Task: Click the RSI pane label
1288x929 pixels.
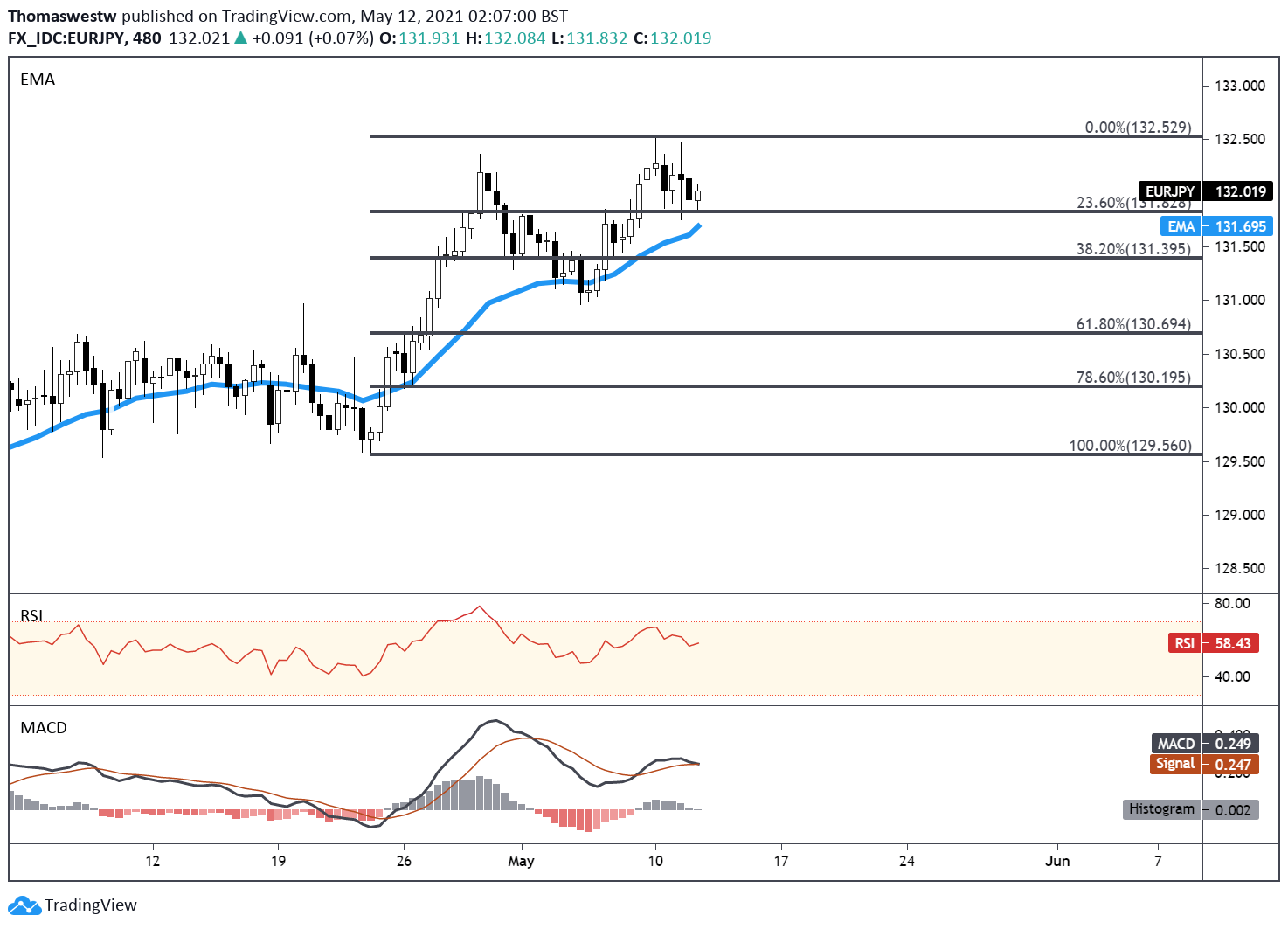Action: pyautogui.click(x=31, y=615)
